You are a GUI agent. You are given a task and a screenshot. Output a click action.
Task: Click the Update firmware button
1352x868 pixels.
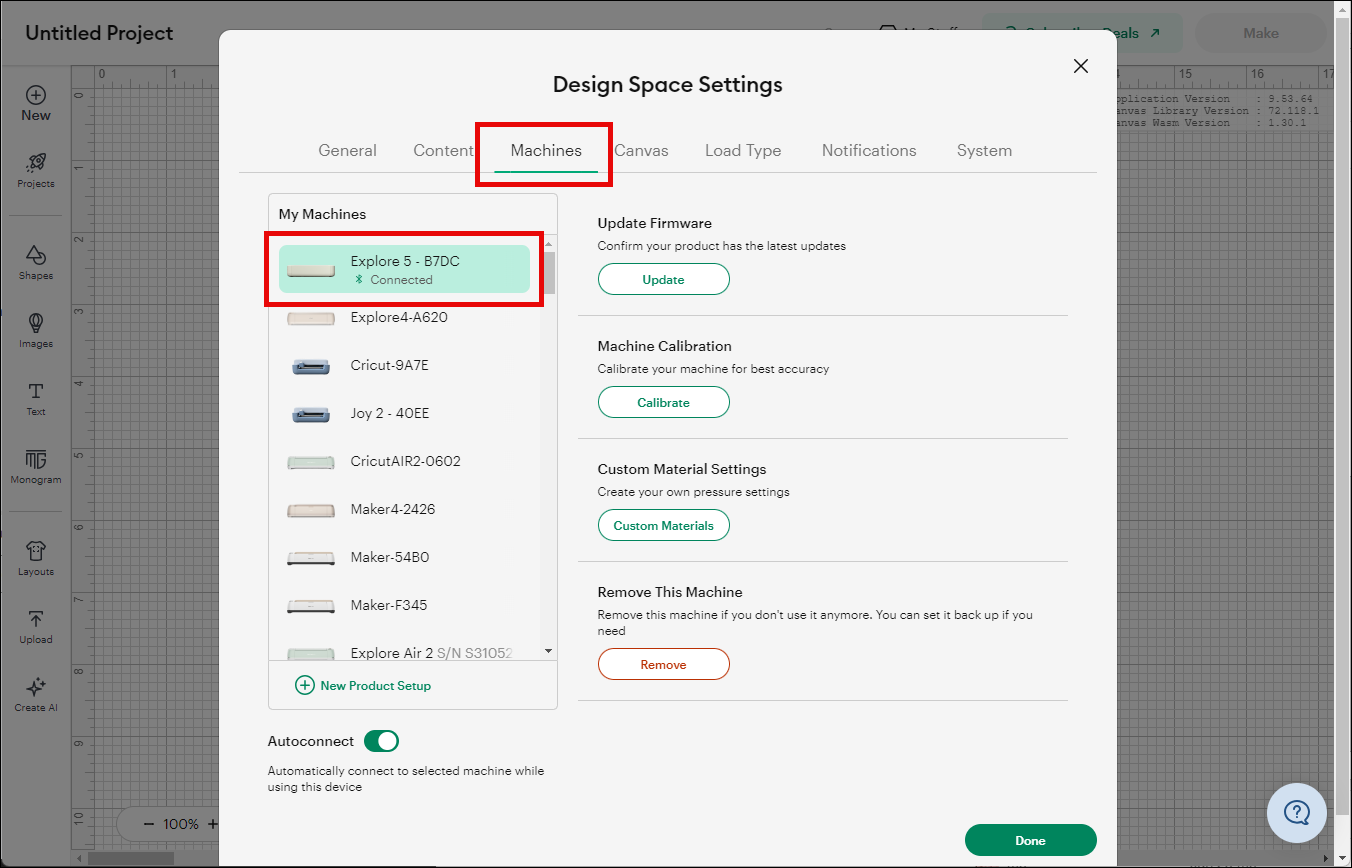(x=663, y=280)
